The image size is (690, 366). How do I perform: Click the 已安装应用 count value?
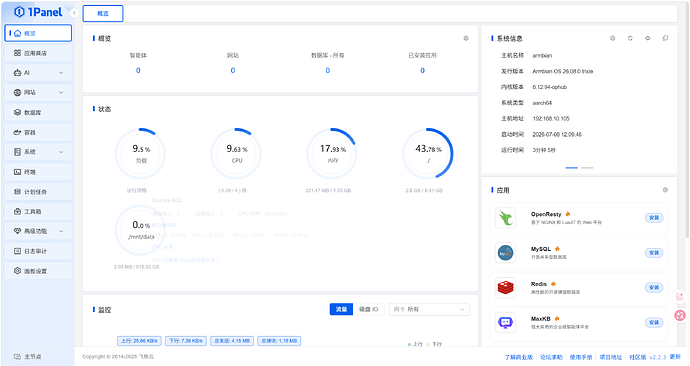click(422, 70)
